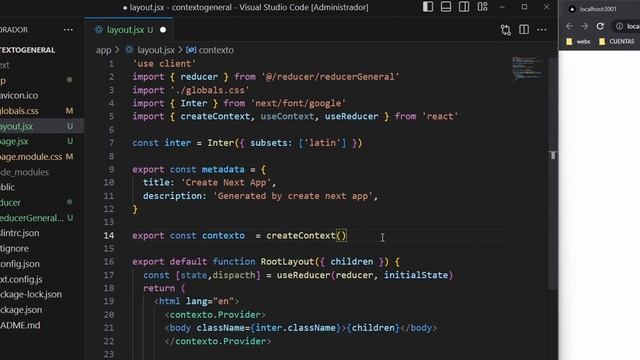The height and width of the screenshot is (360, 640).
Task: Collapse the reducer folder
Action: pyautogui.click(x=11, y=203)
